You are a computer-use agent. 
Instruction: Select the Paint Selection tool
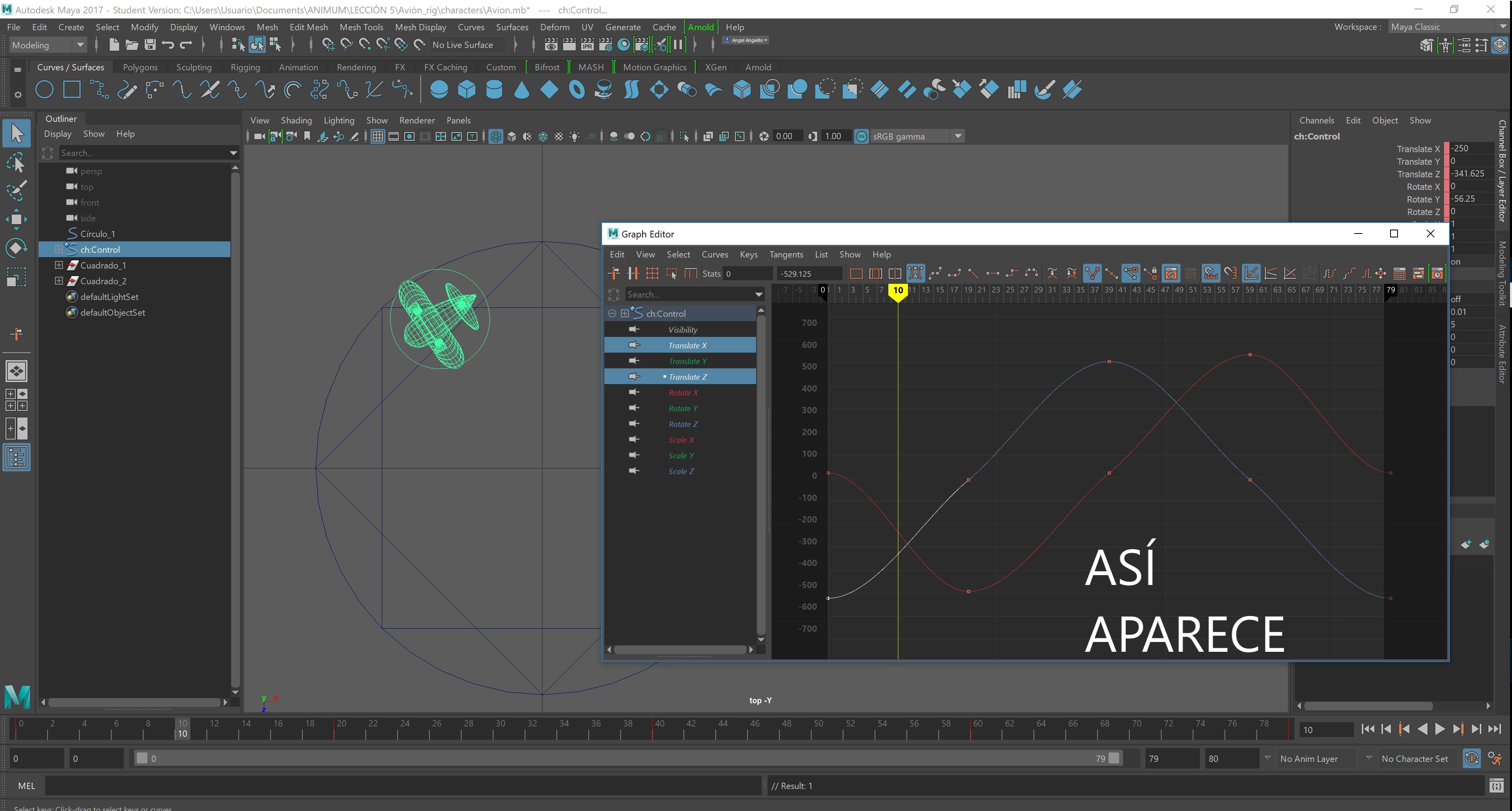point(16,190)
